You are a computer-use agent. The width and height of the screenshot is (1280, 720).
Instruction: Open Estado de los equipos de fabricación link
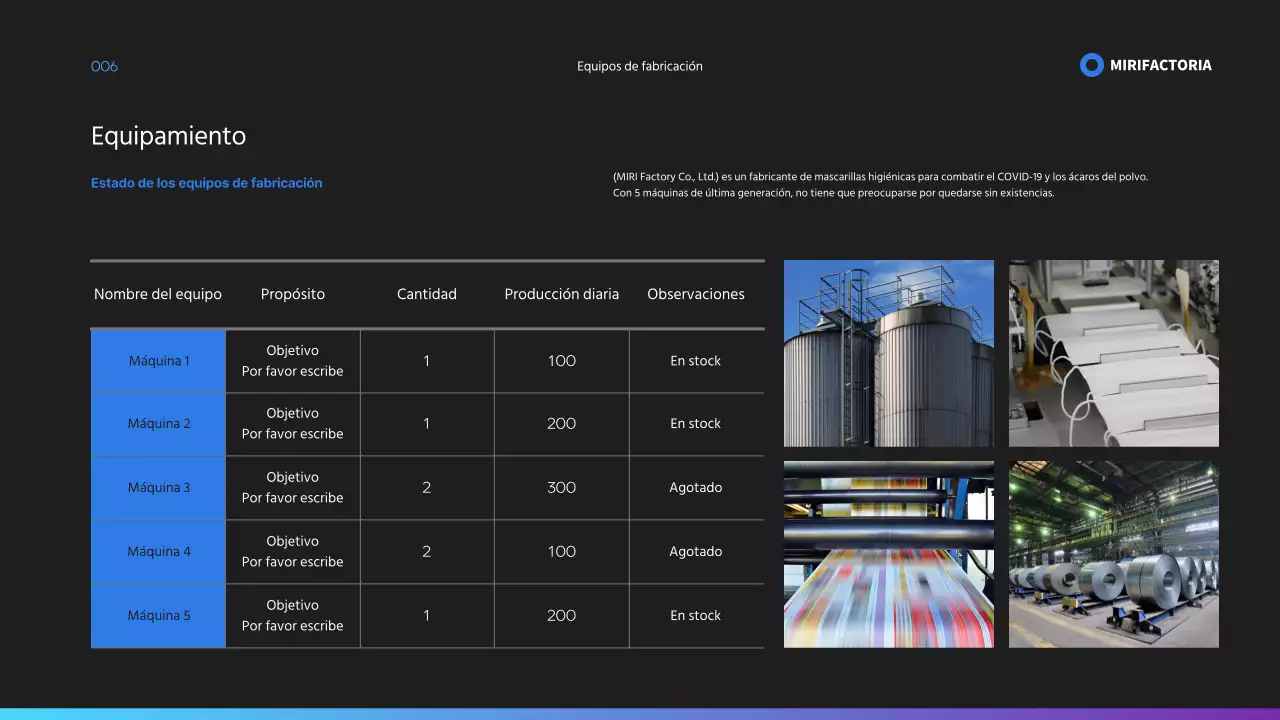tap(207, 183)
